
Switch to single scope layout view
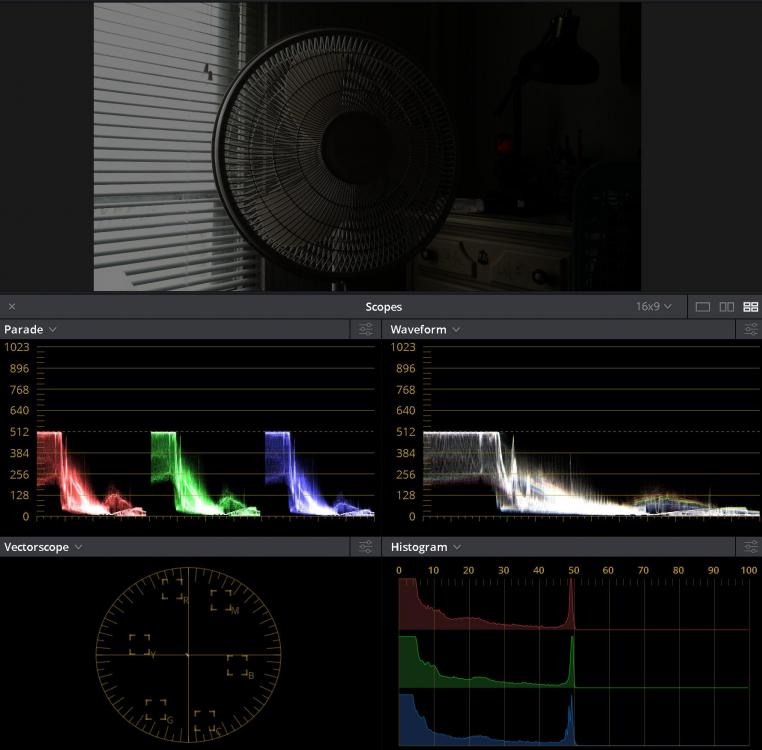click(x=703, y=307)
